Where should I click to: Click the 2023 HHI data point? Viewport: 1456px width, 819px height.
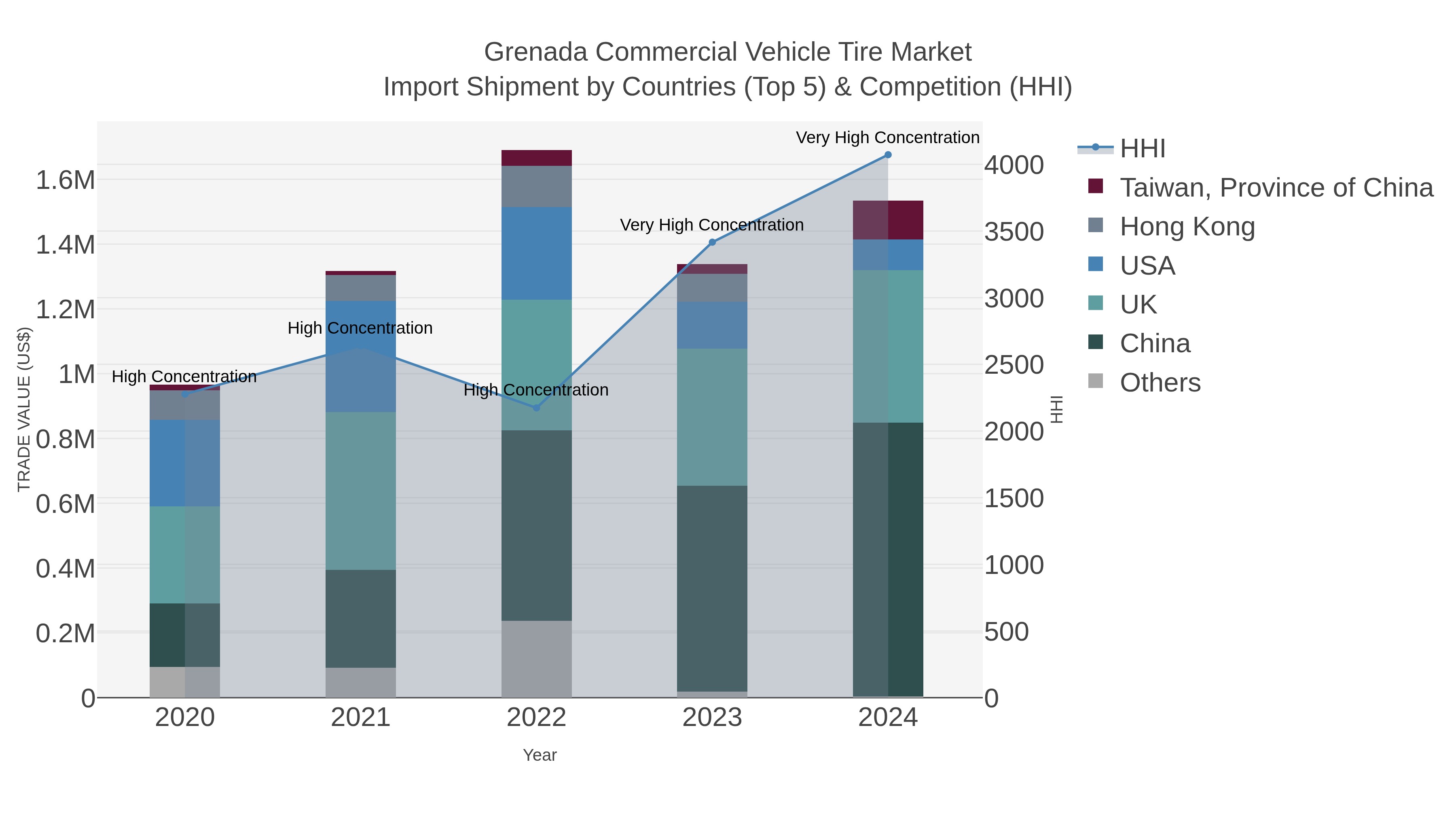[x=712, y=242]
